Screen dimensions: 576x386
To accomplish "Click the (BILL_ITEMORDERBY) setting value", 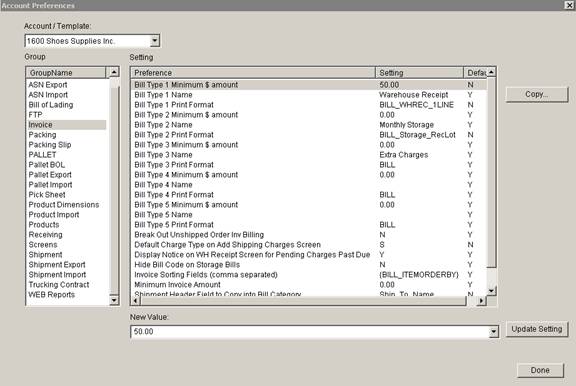I will (x=419, y=274).
